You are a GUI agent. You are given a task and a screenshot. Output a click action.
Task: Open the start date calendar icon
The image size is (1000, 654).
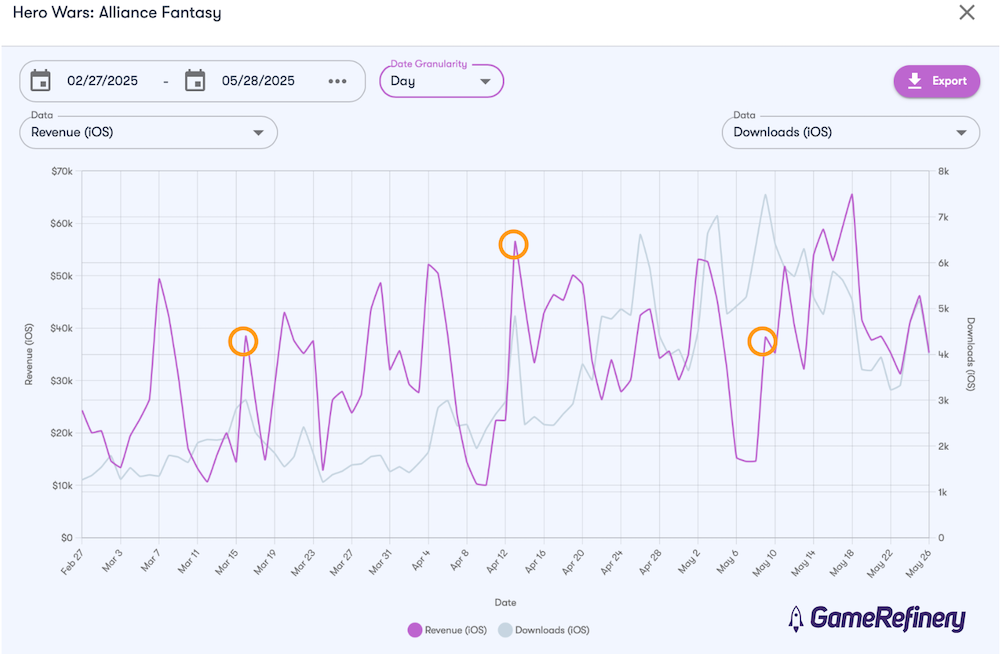(41, 80)
